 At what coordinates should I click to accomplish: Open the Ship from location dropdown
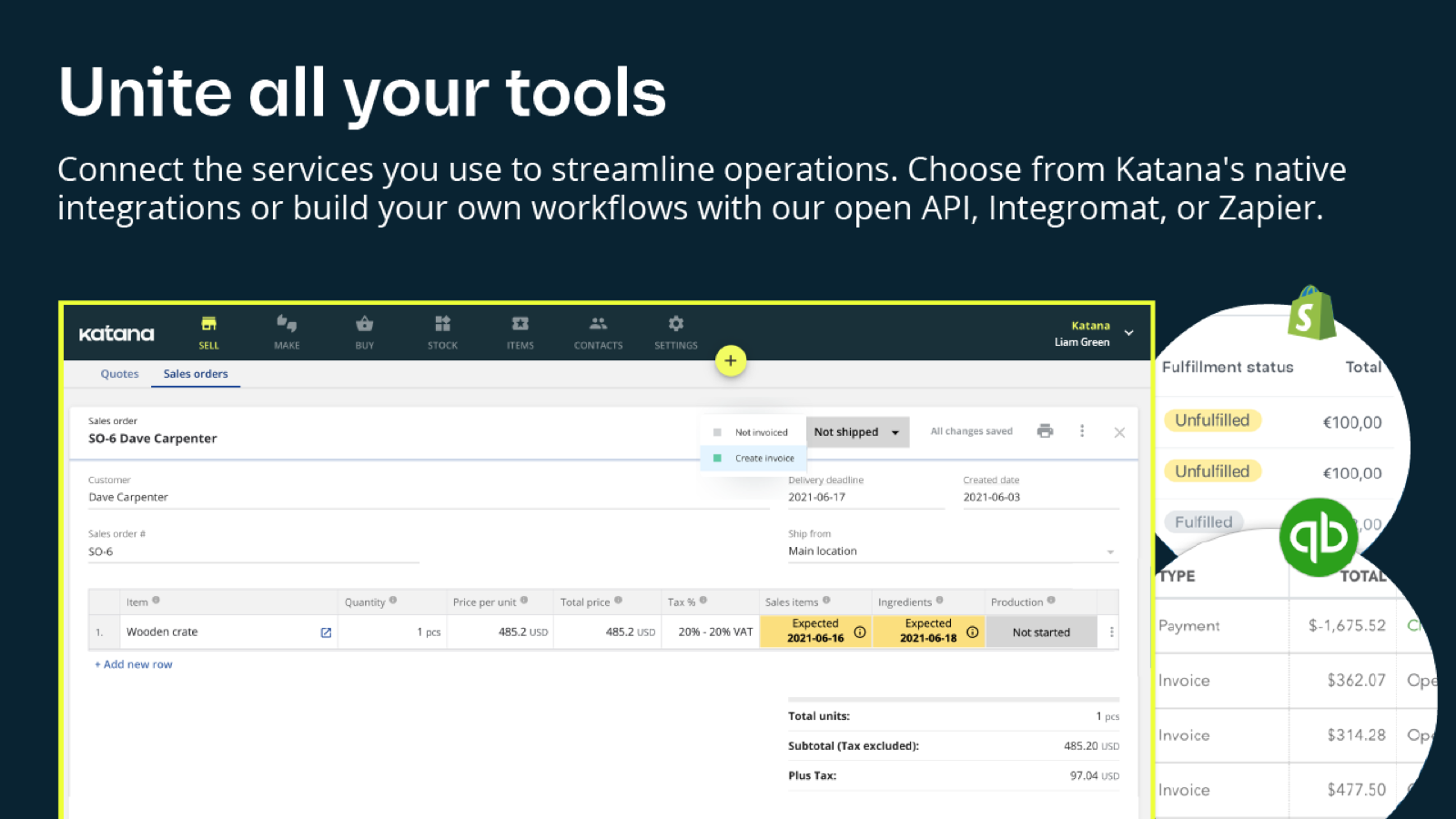(1109, 551)
